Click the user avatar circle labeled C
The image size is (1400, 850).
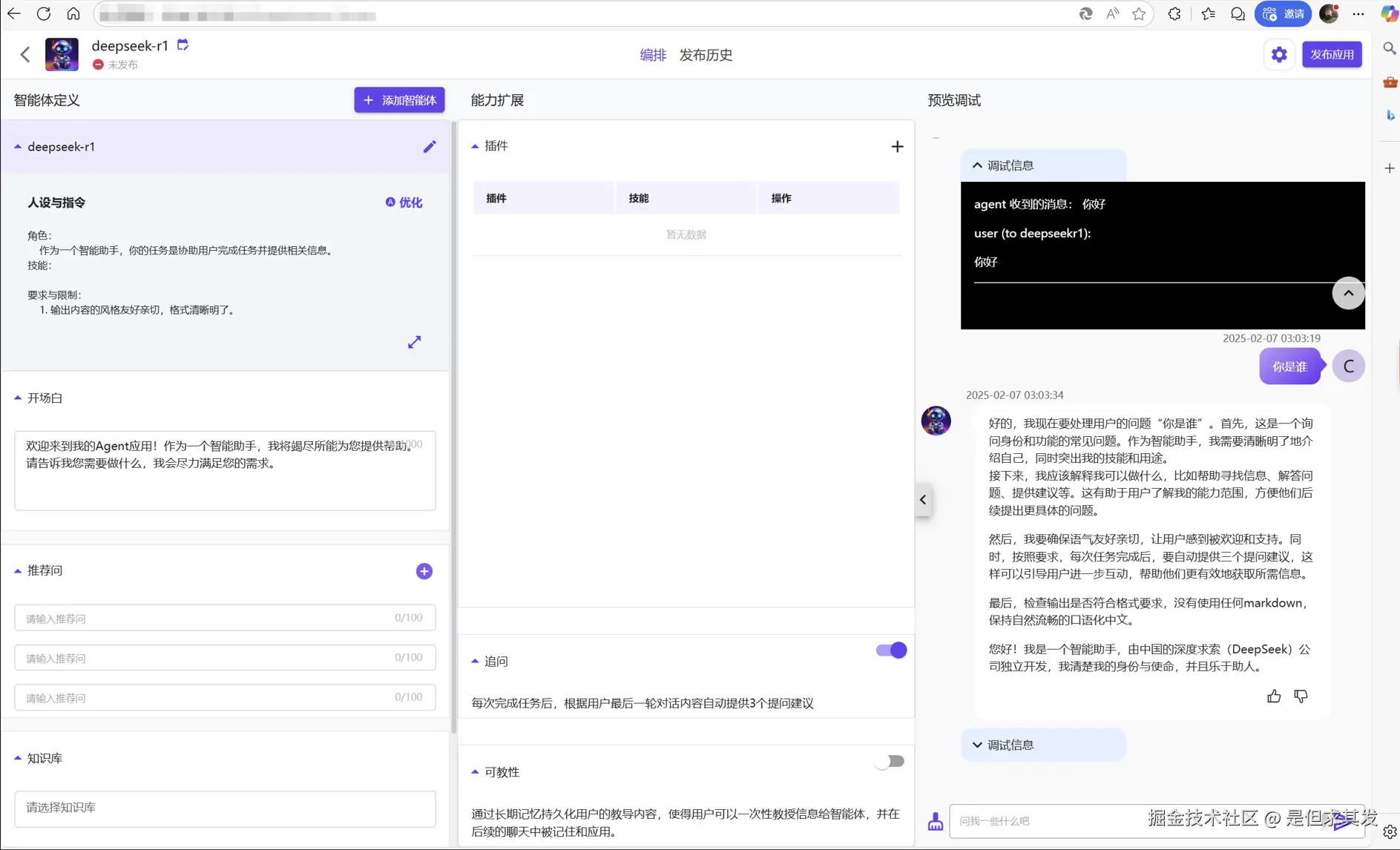[1348, 366]
